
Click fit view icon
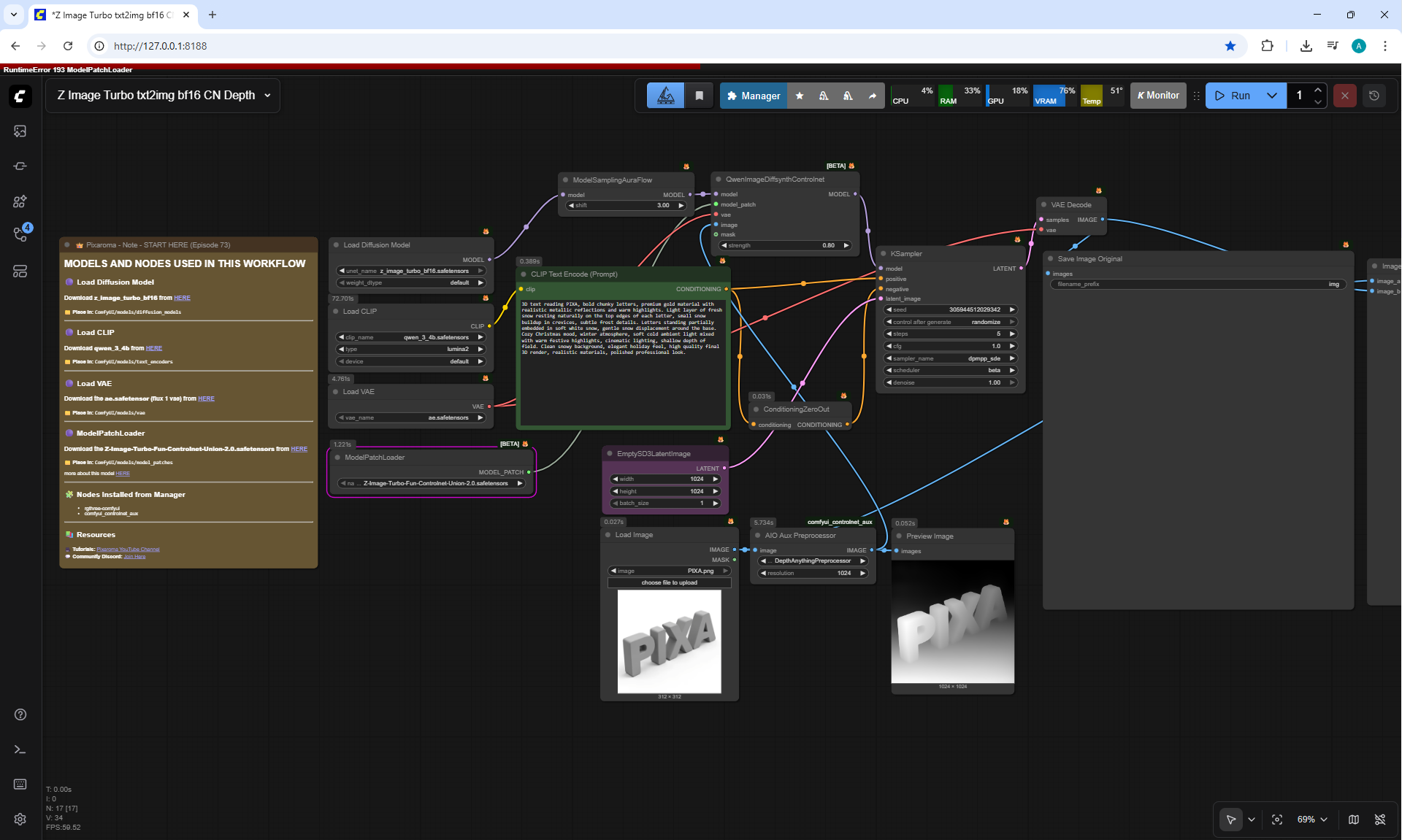pos(1277,820)
